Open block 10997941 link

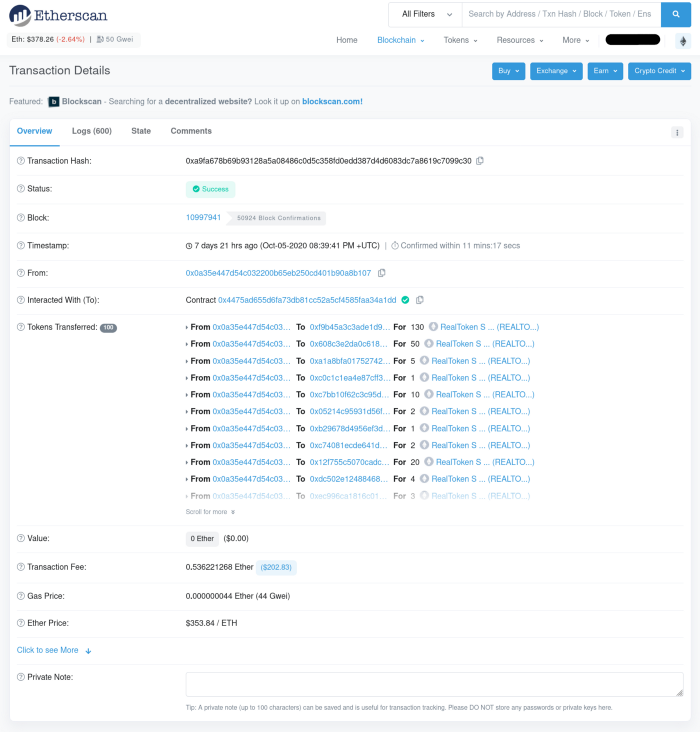pos(203,217)
